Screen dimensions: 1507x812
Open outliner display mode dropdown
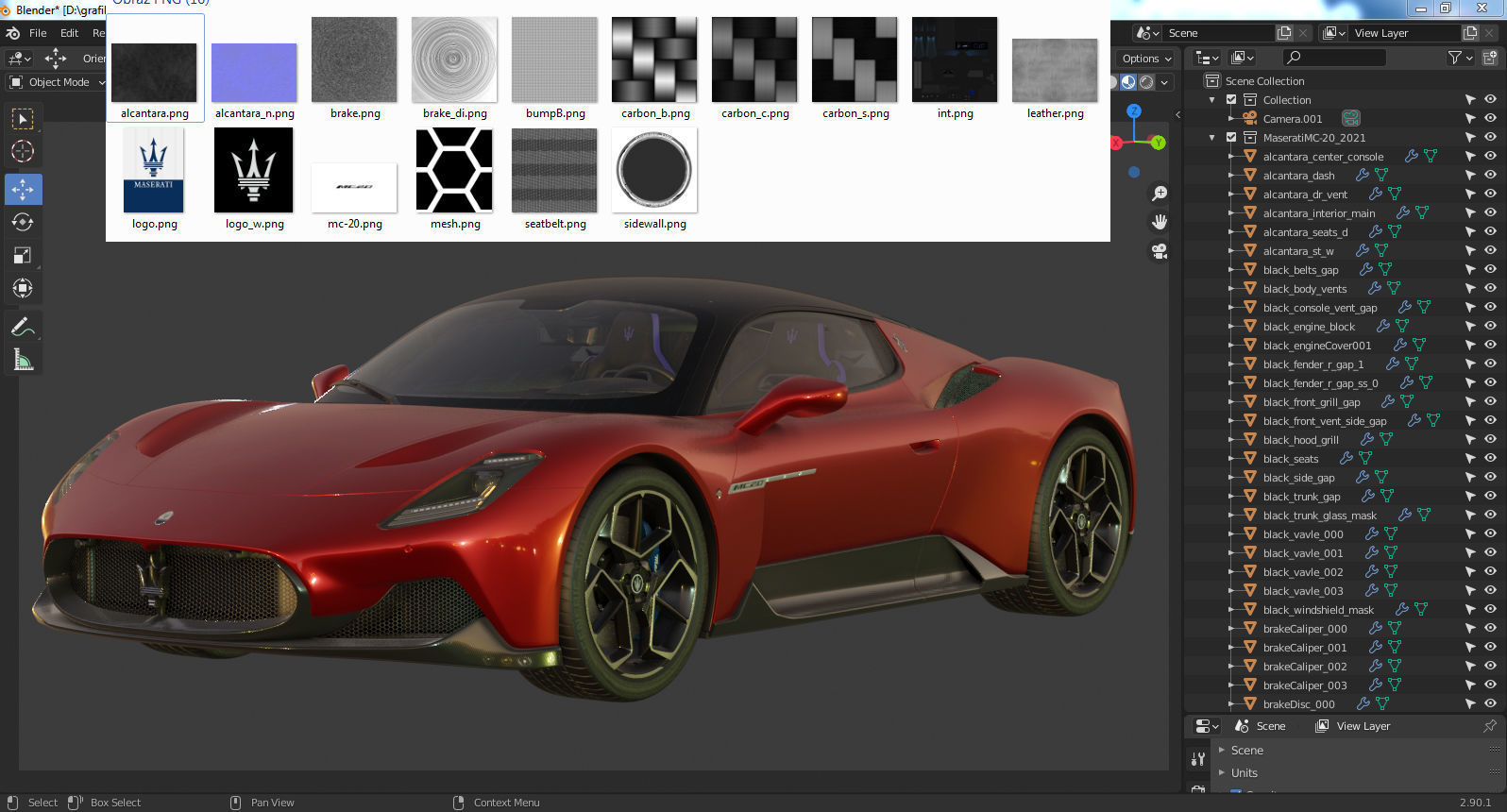tap(1243, 58)
